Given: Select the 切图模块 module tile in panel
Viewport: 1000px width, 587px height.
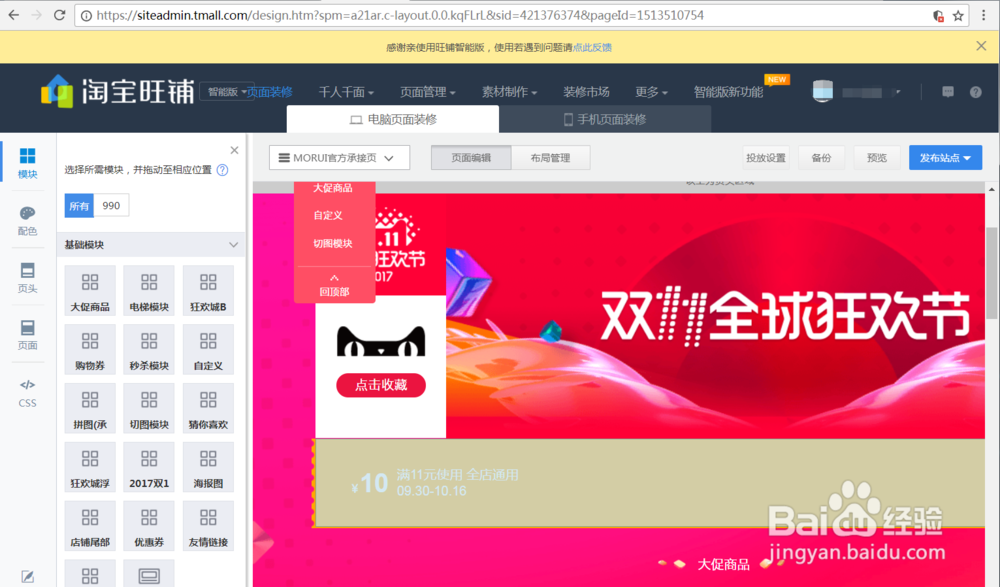Looking at the screenshot, I should point(149,408).
